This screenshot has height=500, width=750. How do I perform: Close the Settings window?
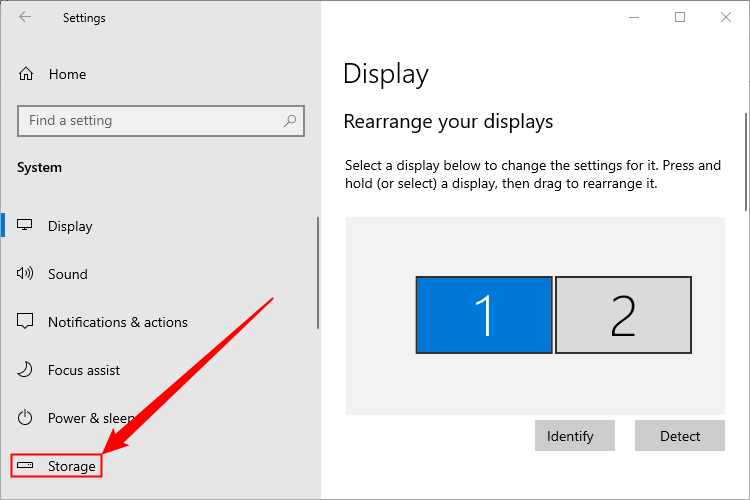pos(726,18)
